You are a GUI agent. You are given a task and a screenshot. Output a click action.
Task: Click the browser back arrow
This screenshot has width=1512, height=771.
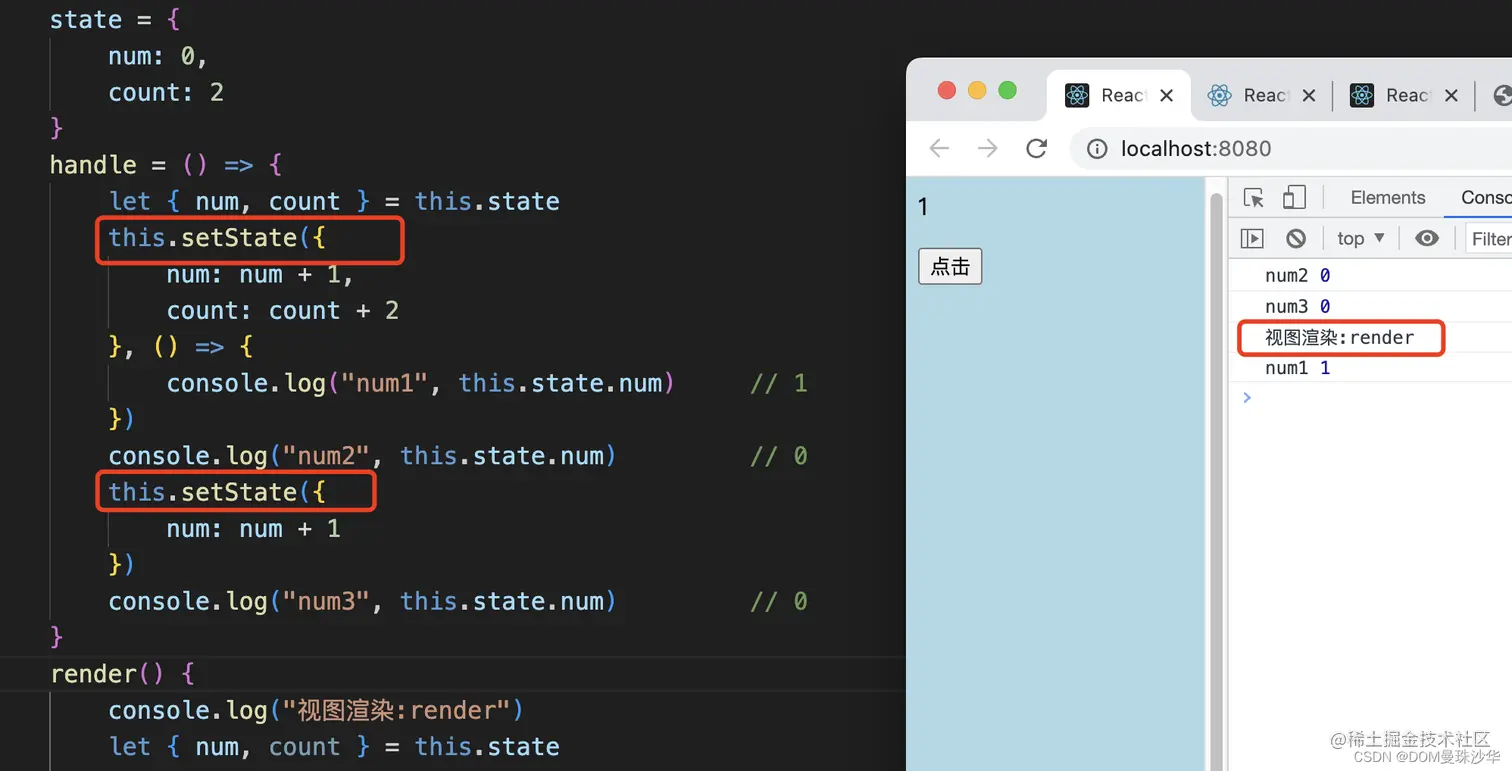tap(938, 149)
